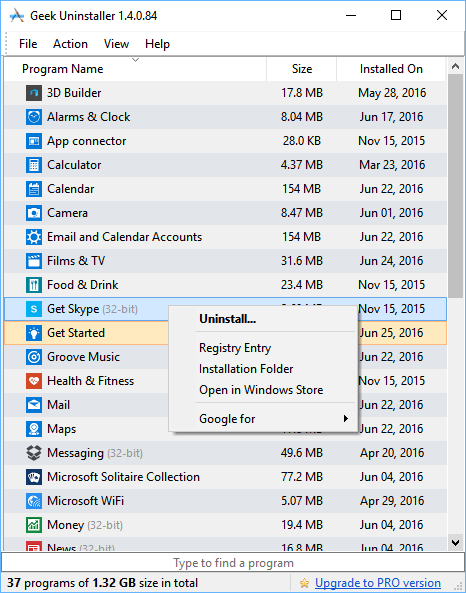Click the Mail envelope icon
This screenshot has width=466, height=593.
coord(34,405)
